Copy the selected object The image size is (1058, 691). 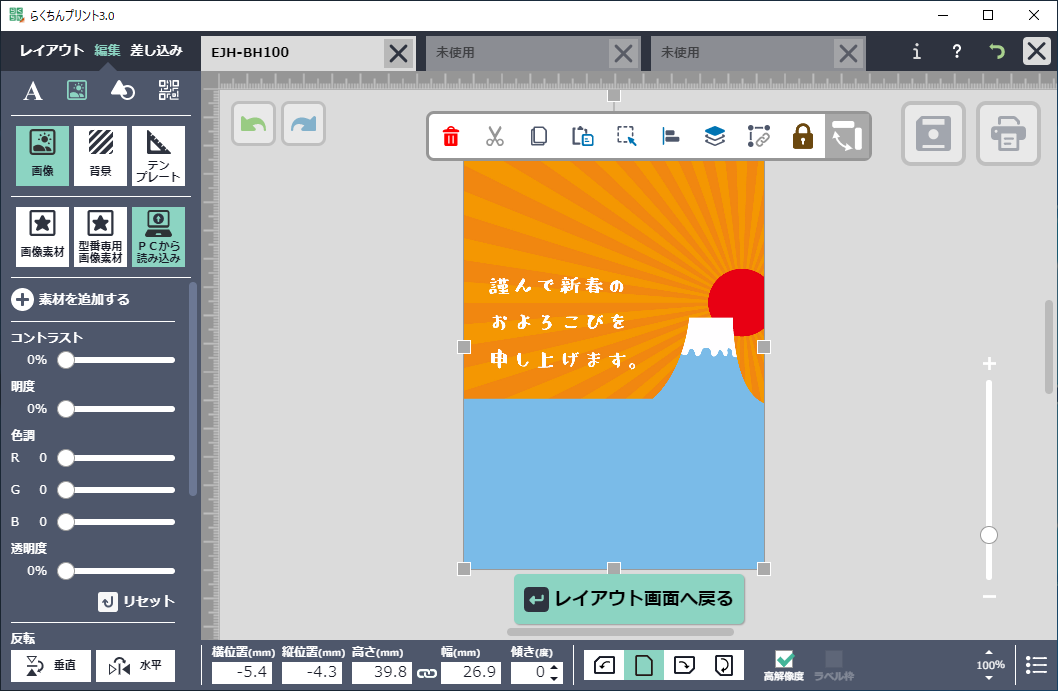tap(538, 136)
